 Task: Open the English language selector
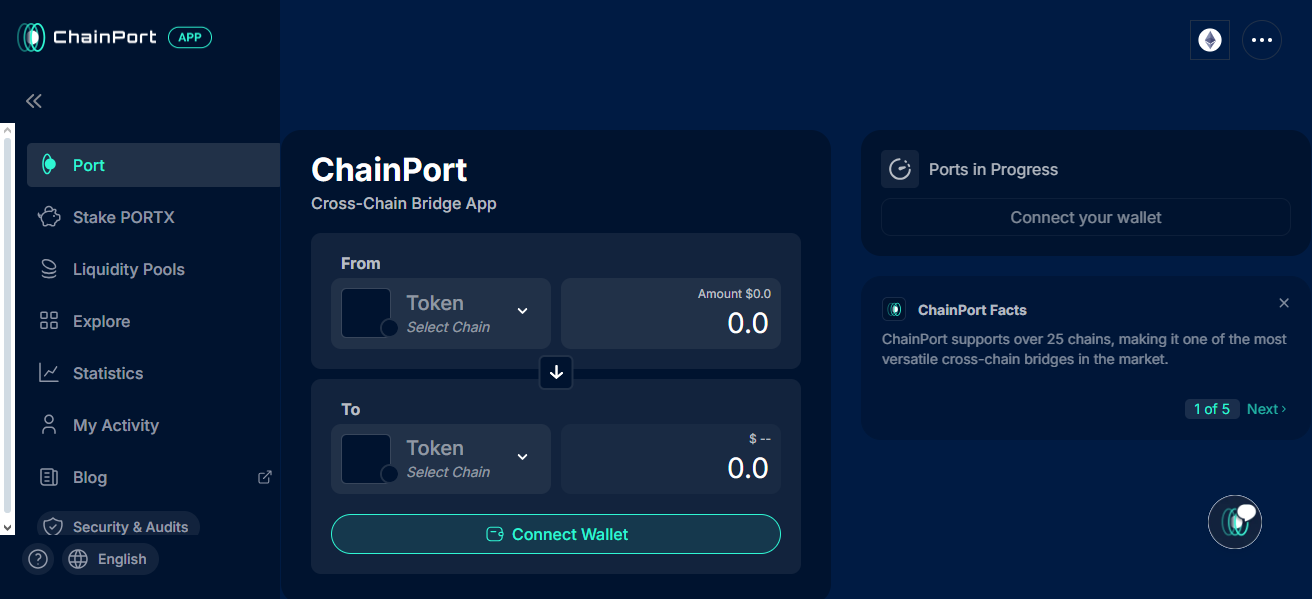111,559
